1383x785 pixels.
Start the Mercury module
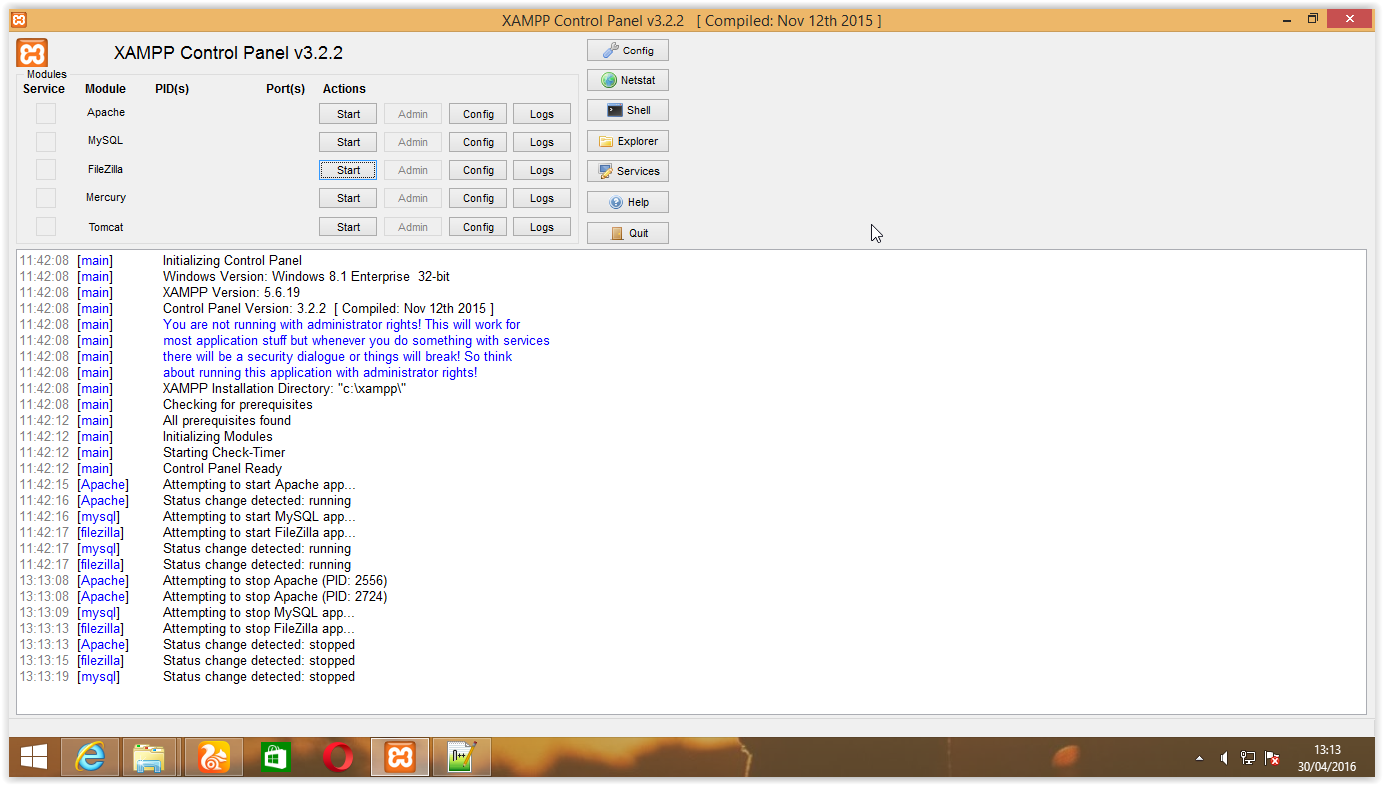tap(348, 198)
